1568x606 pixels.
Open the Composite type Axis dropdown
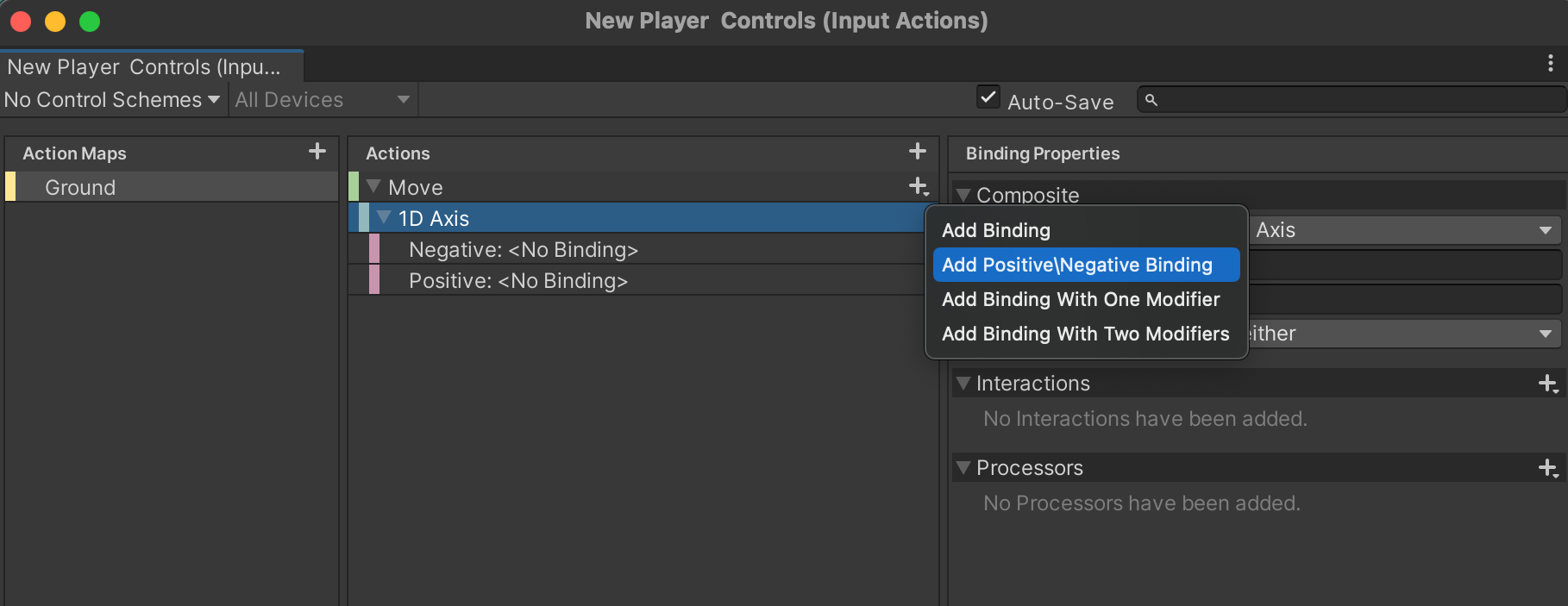pyautogui.click(x=1406, y=229)
